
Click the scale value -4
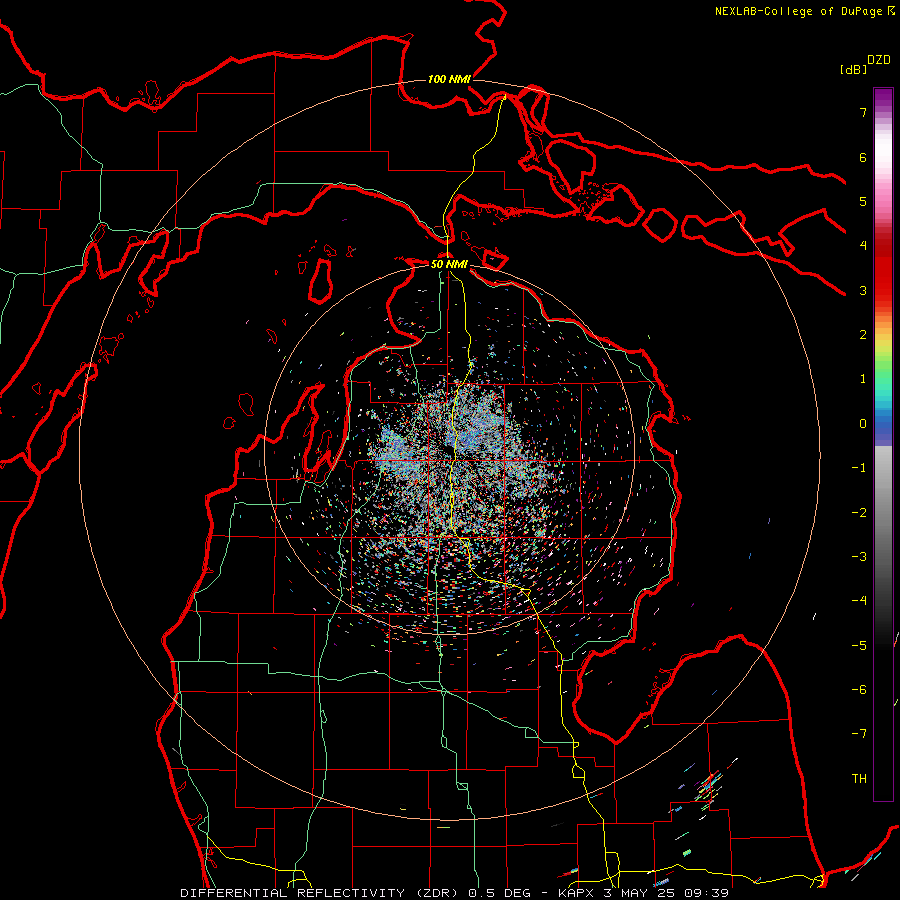pyautogui.click(x=859, y=601)
